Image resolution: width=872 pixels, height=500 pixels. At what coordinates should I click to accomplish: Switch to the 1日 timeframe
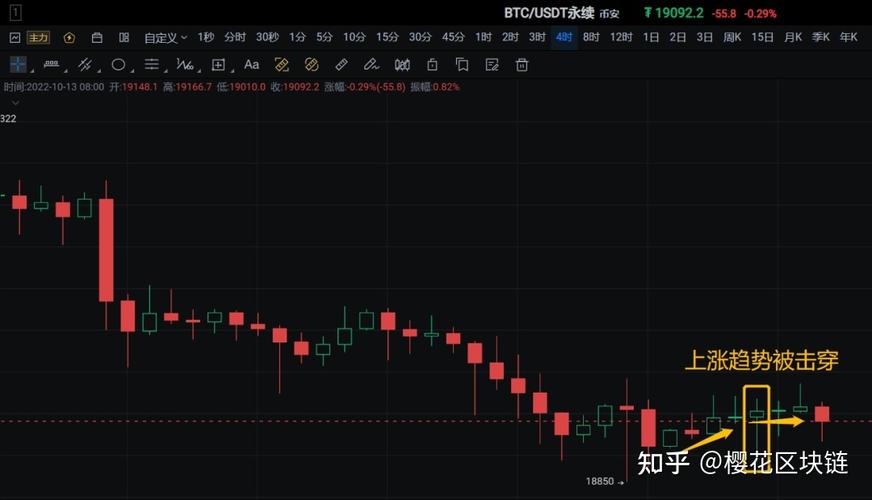[651, 37]
